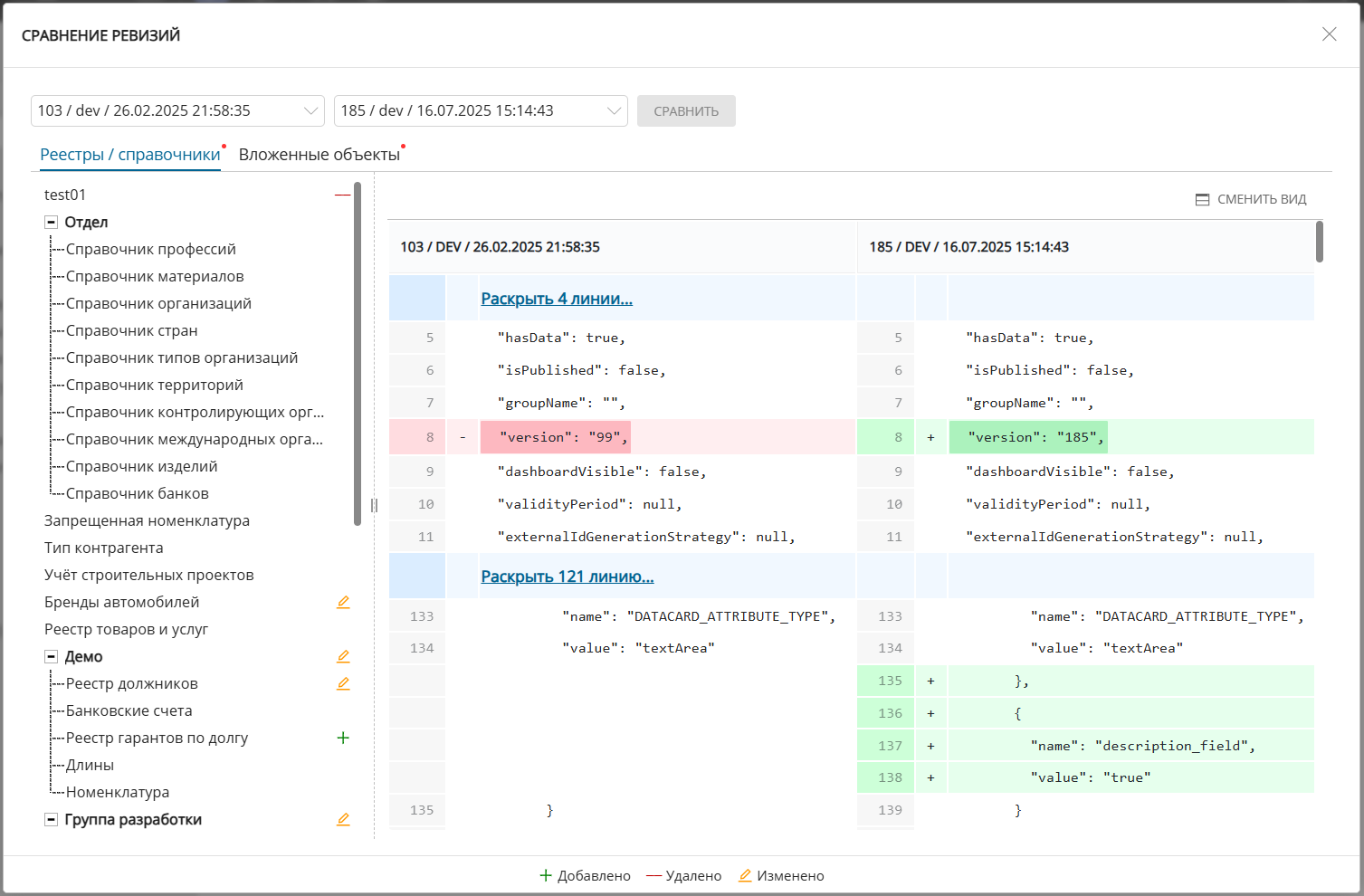Viewport: 1364px width, 896px height.
Task: Click the tree panel vertical scrollbar
Action: click(358, 353)
